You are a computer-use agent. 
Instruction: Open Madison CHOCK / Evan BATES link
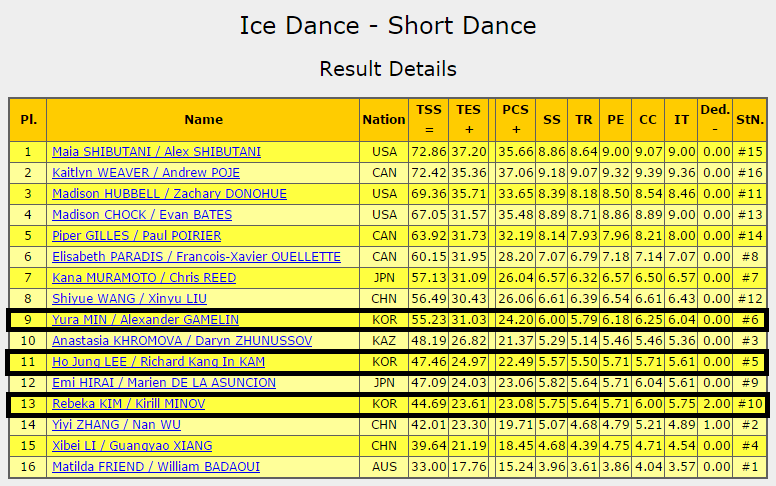click(x=142, y=215)
